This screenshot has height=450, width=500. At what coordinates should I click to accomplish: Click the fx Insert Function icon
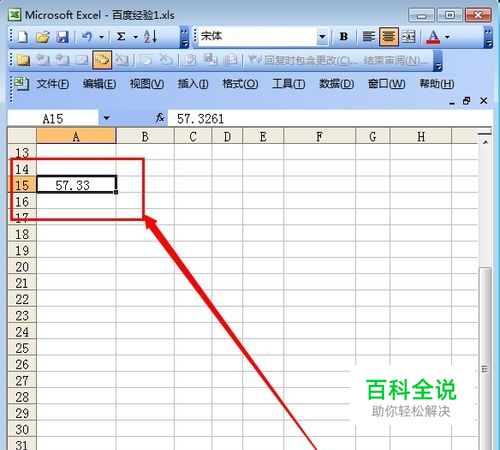[160, 118]
